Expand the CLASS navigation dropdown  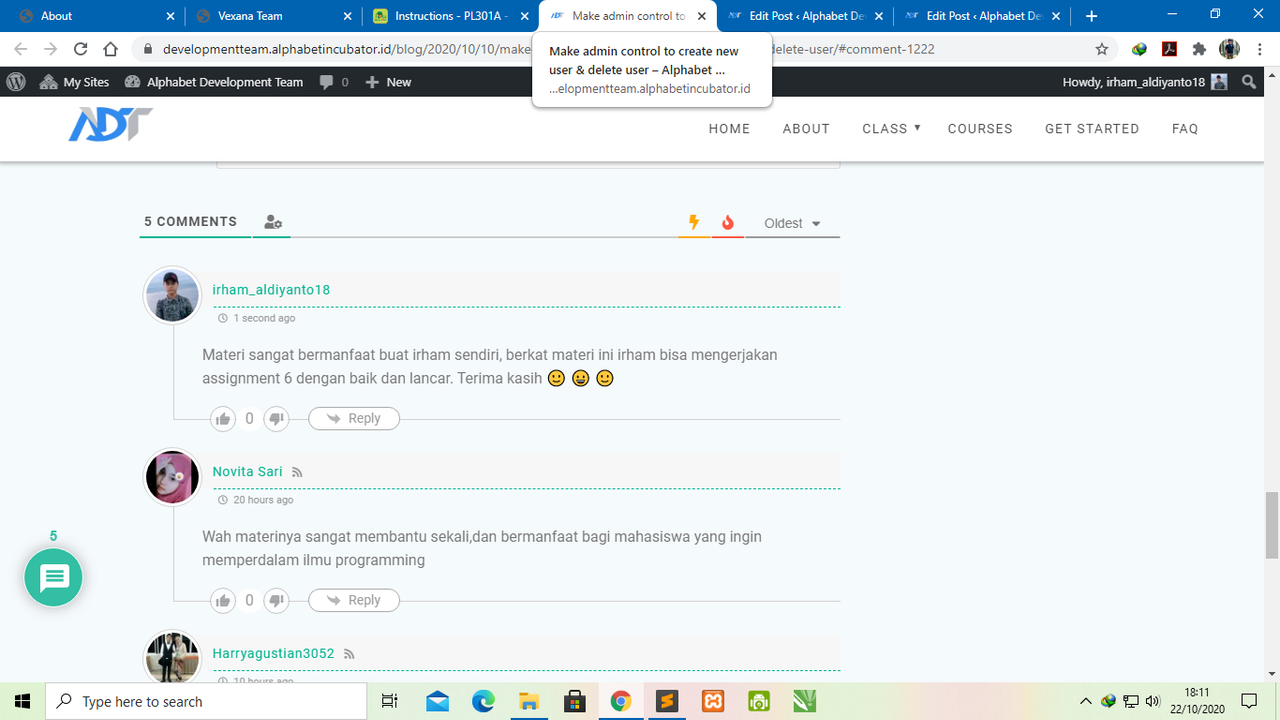pyautogui.click(x=891, y=128)
